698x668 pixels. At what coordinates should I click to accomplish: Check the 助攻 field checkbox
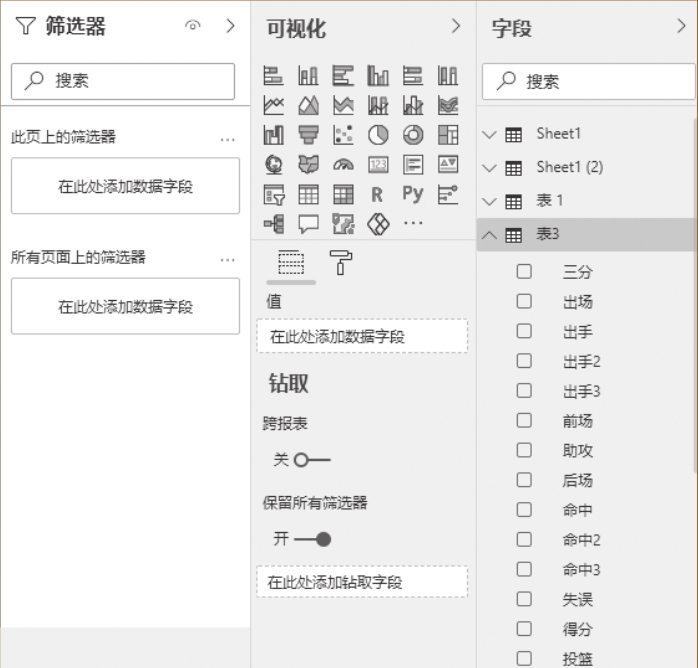pos(524,450)
